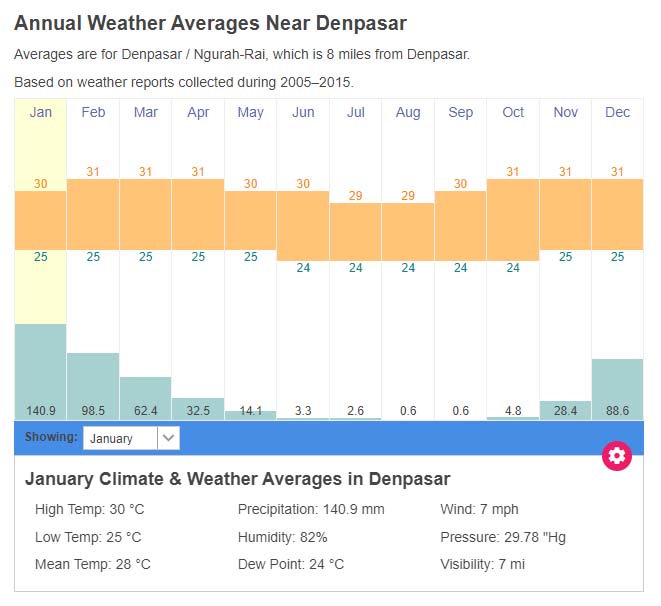Viewport: 661px width, 606px height.
Task: Choose the Mar month column
Action: pos(146,112)
